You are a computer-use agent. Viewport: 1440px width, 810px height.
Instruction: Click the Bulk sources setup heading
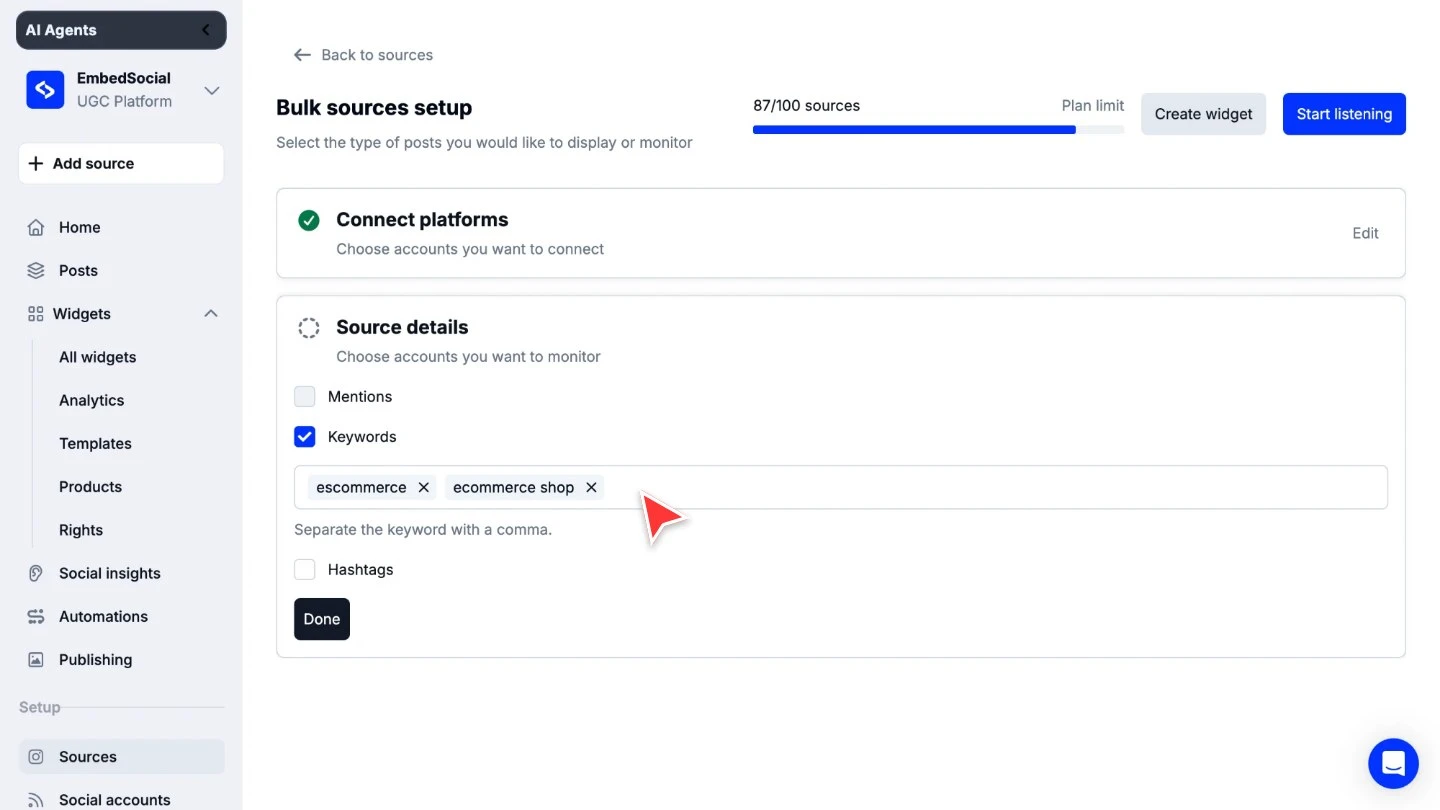374,108
